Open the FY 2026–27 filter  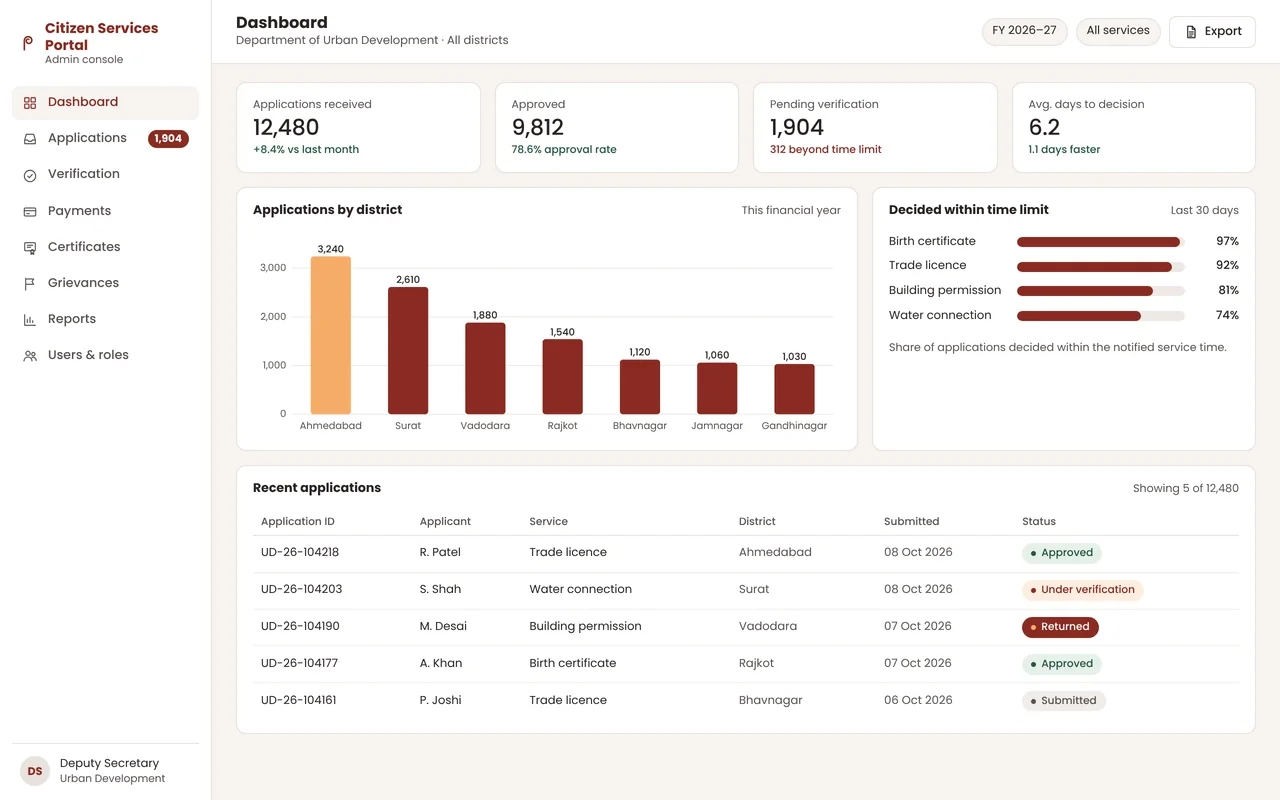(x=1024, y=31)
